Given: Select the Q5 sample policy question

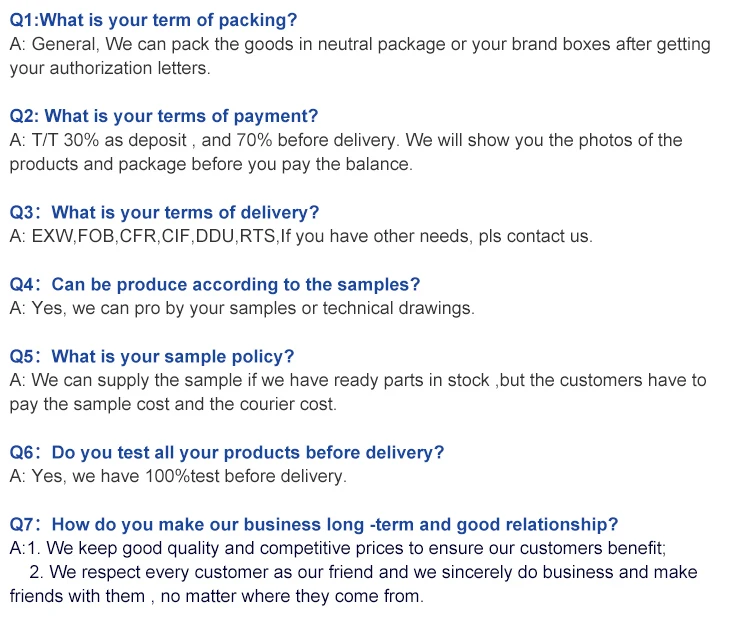Looking at the screenshot, I should tap(152, 356).
